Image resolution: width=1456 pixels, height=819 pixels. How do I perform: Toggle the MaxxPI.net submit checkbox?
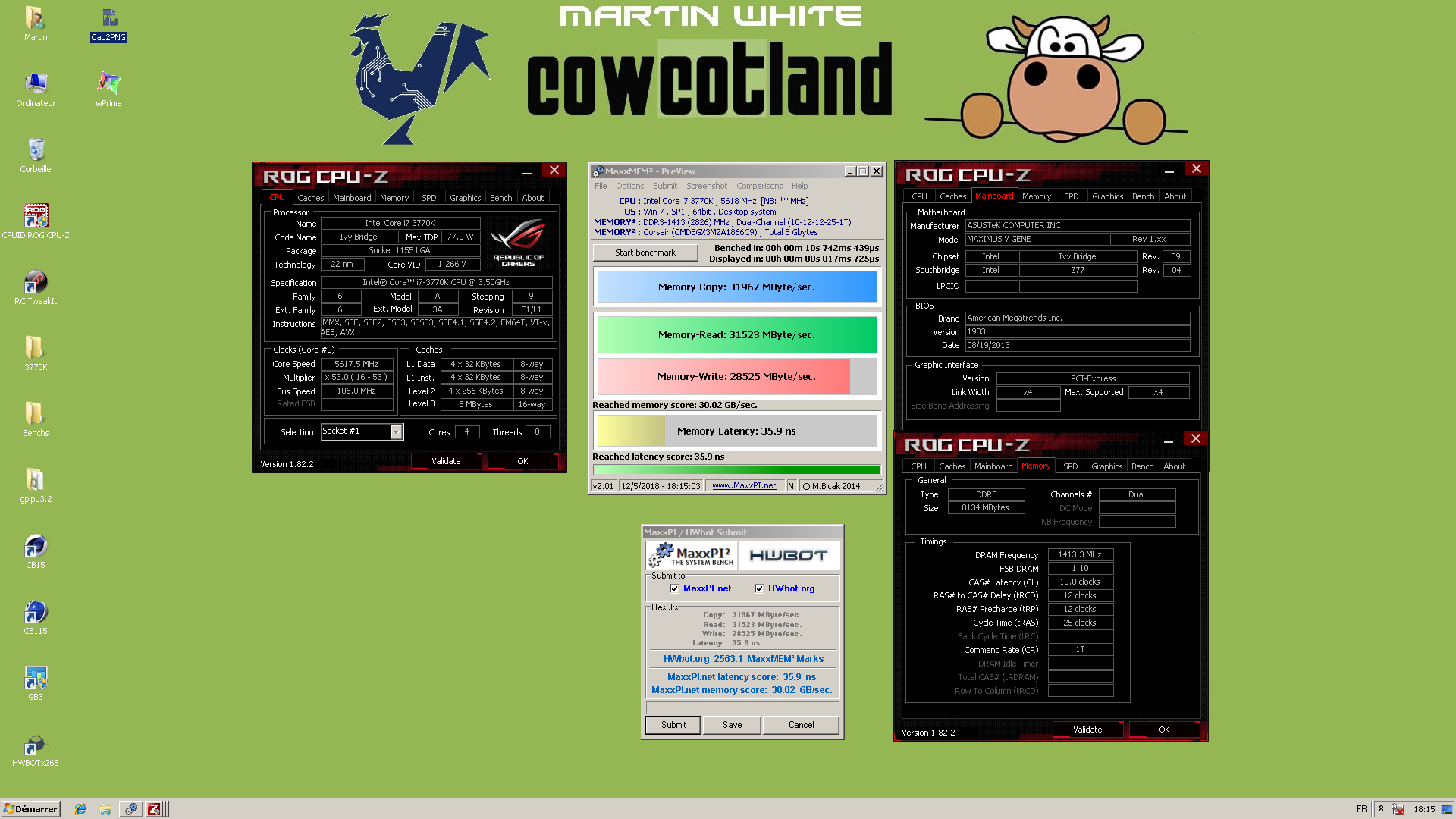click(674, 588)
